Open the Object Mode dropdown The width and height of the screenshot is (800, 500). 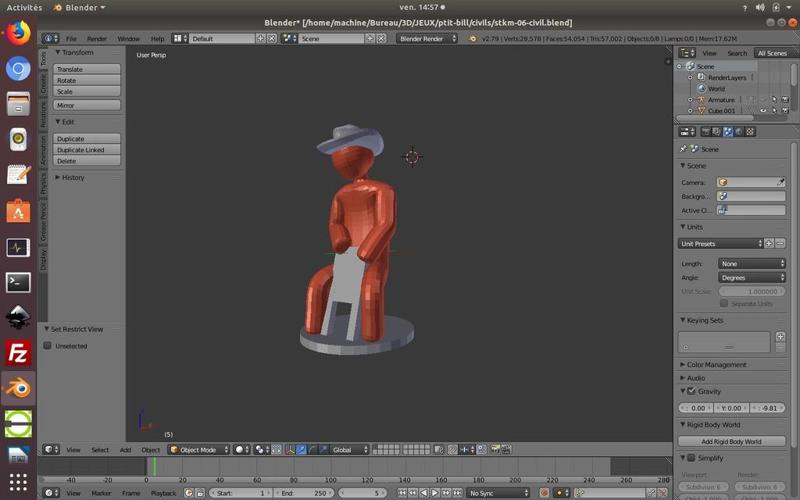(x=198, y=450)
